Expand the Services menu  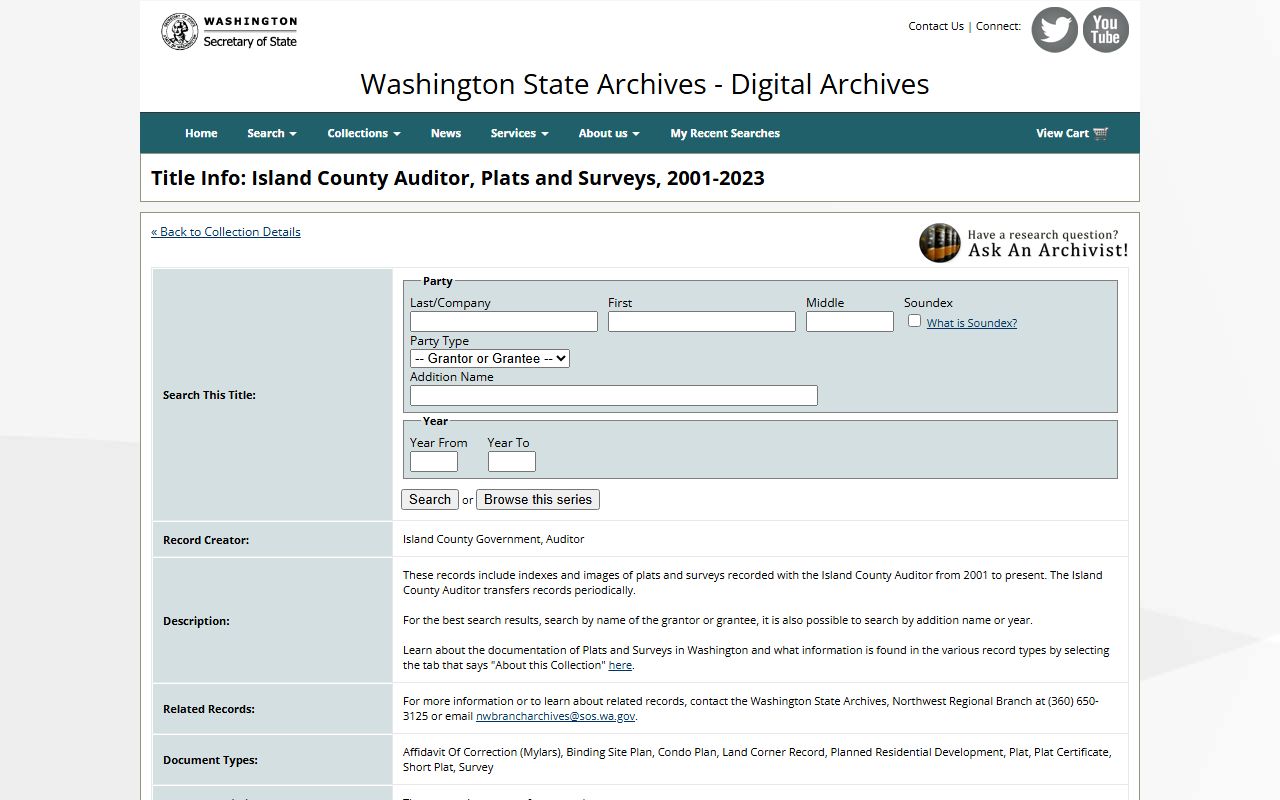click(519, 133)
